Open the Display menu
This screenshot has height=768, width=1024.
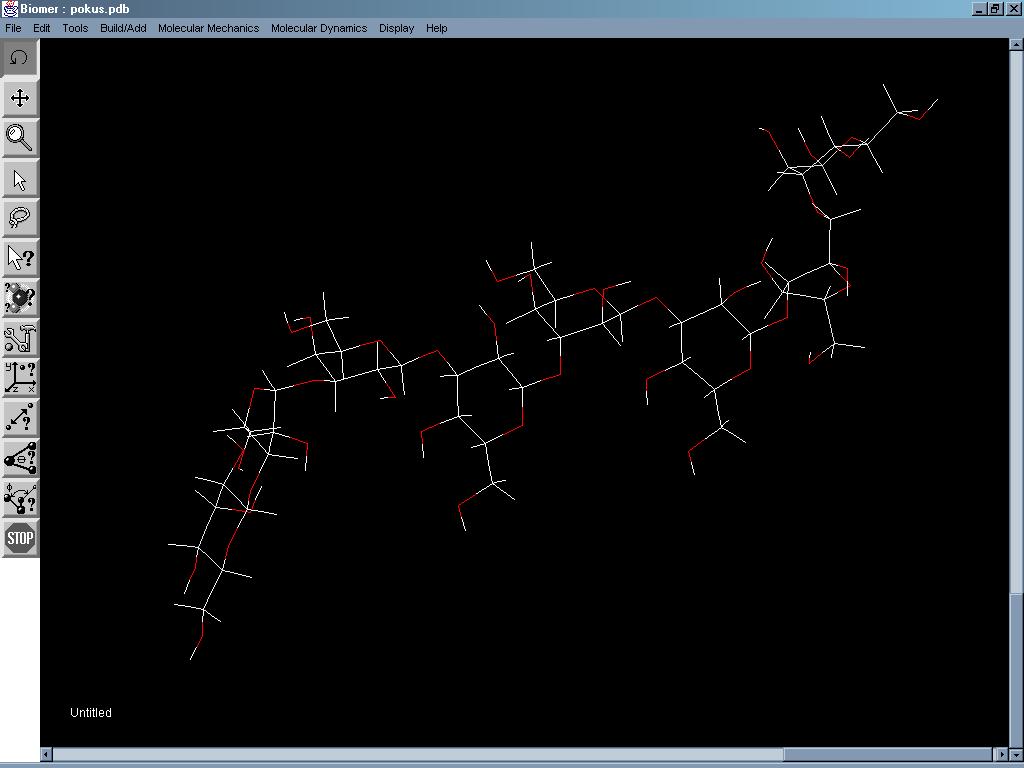point(396,28)
